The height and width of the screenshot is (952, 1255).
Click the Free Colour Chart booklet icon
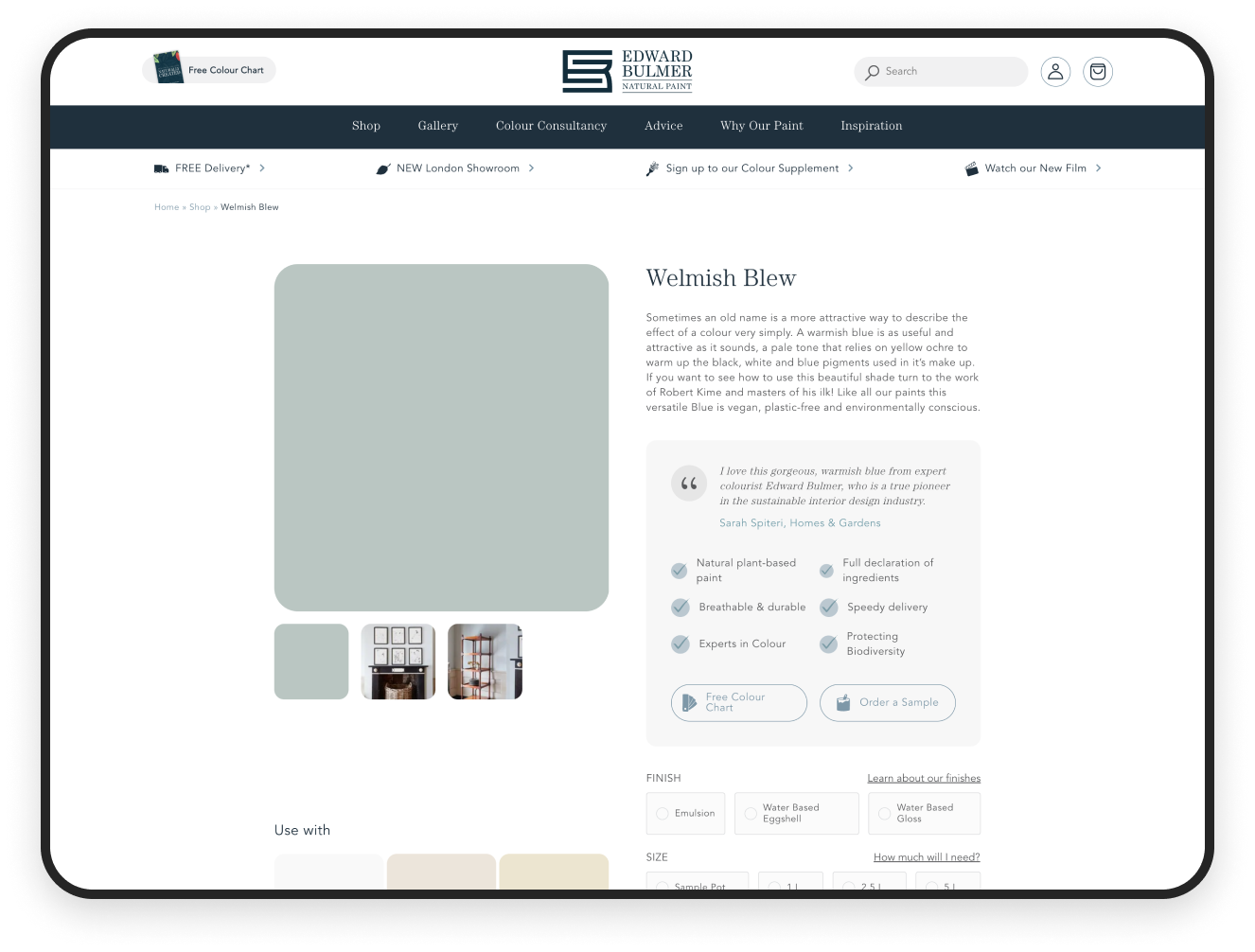168,68
